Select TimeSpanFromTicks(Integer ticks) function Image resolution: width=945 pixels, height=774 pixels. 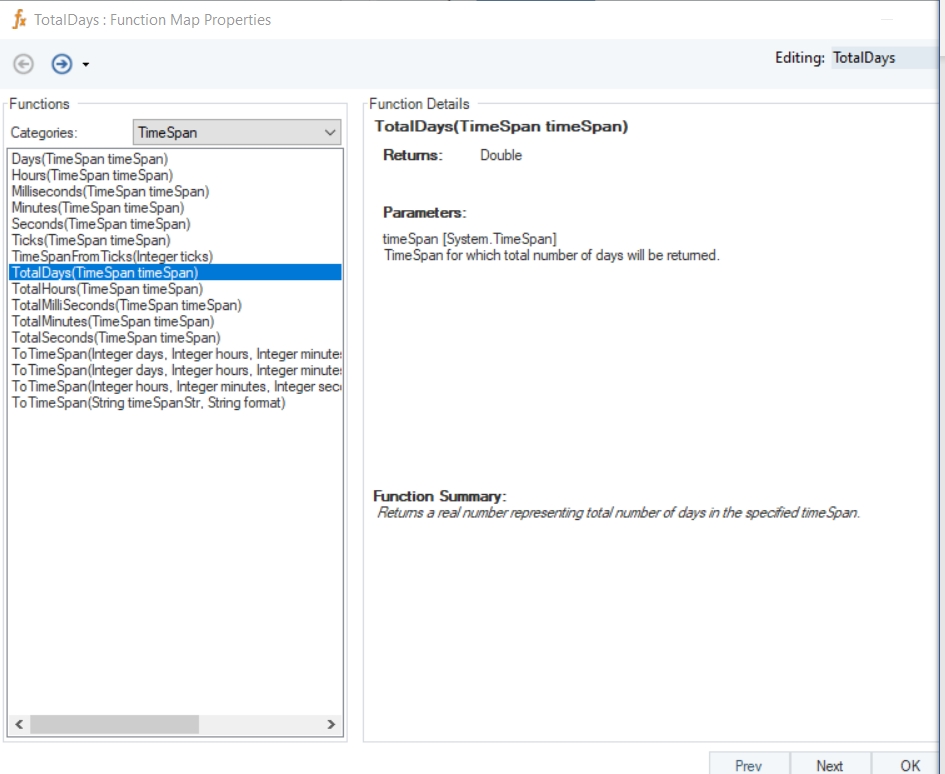[x=112, y=256]
